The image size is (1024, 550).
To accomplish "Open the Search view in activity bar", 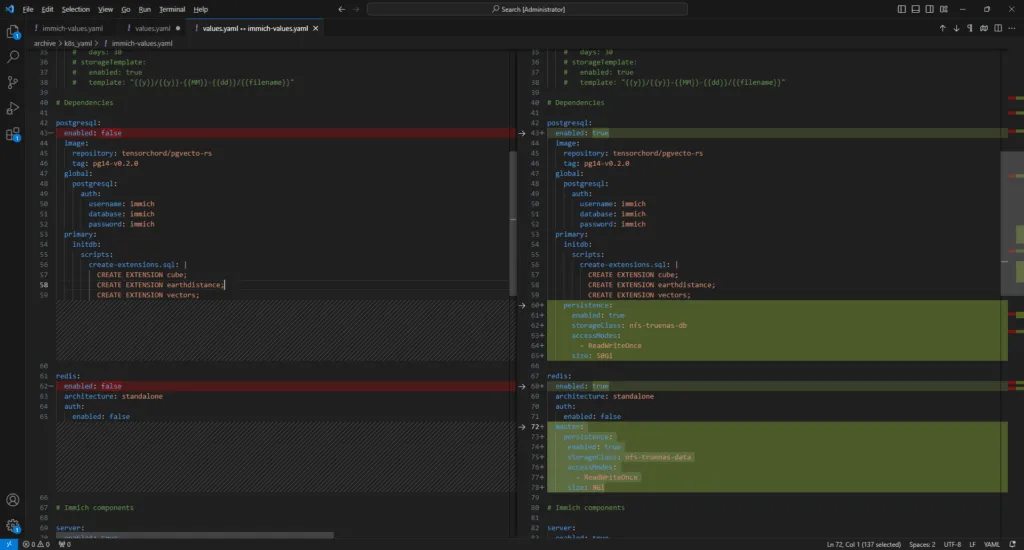I will 13,57.
